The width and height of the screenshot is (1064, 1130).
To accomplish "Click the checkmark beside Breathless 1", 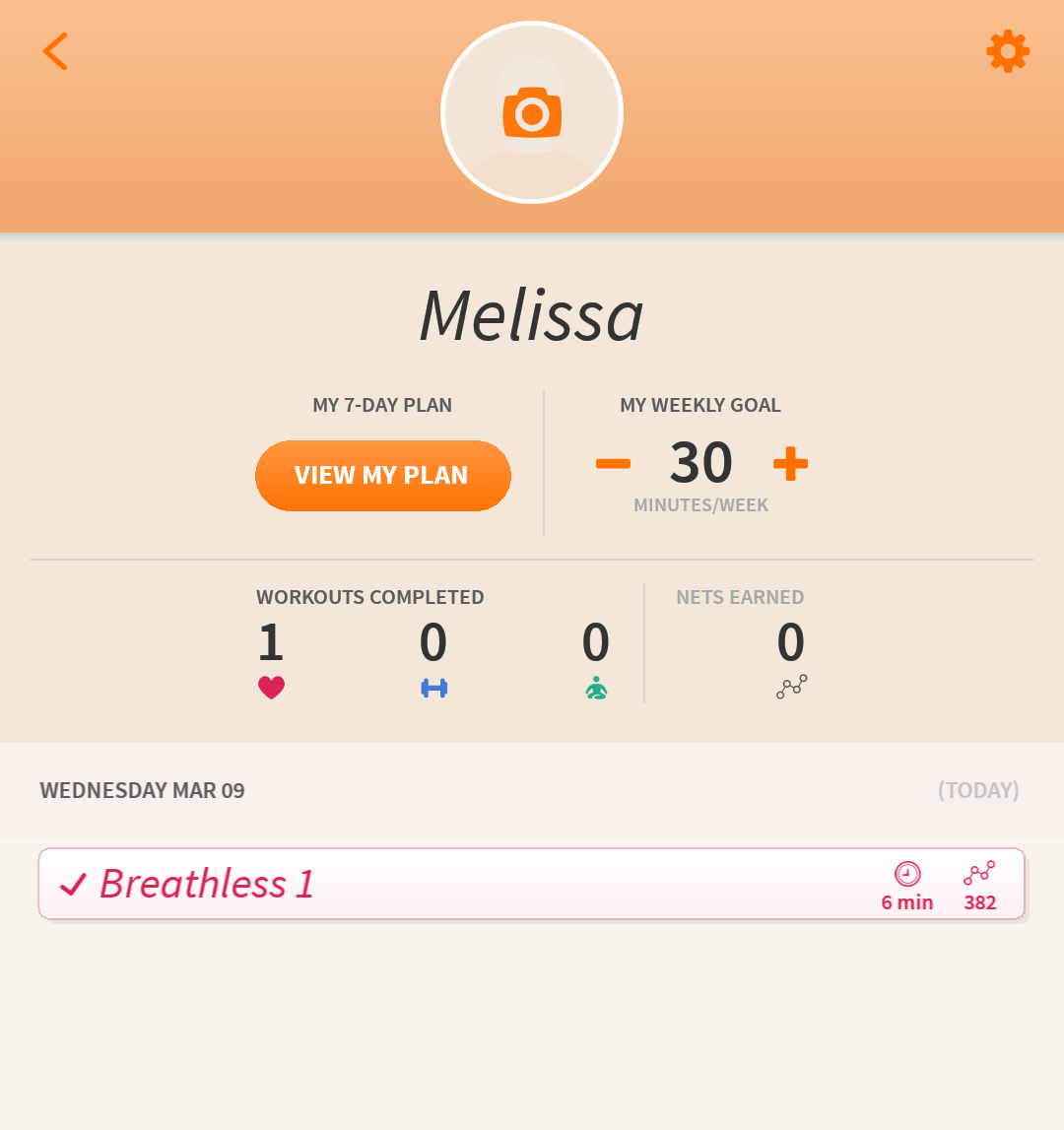I will pos(73,885).
